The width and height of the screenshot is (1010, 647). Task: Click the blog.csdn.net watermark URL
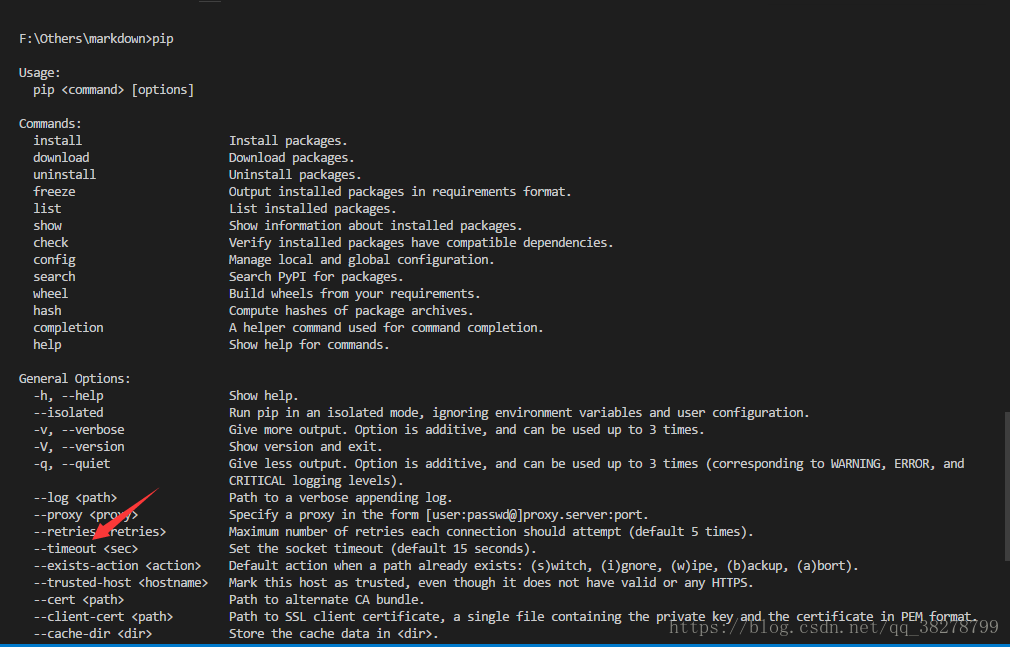(x=833, y=627)
